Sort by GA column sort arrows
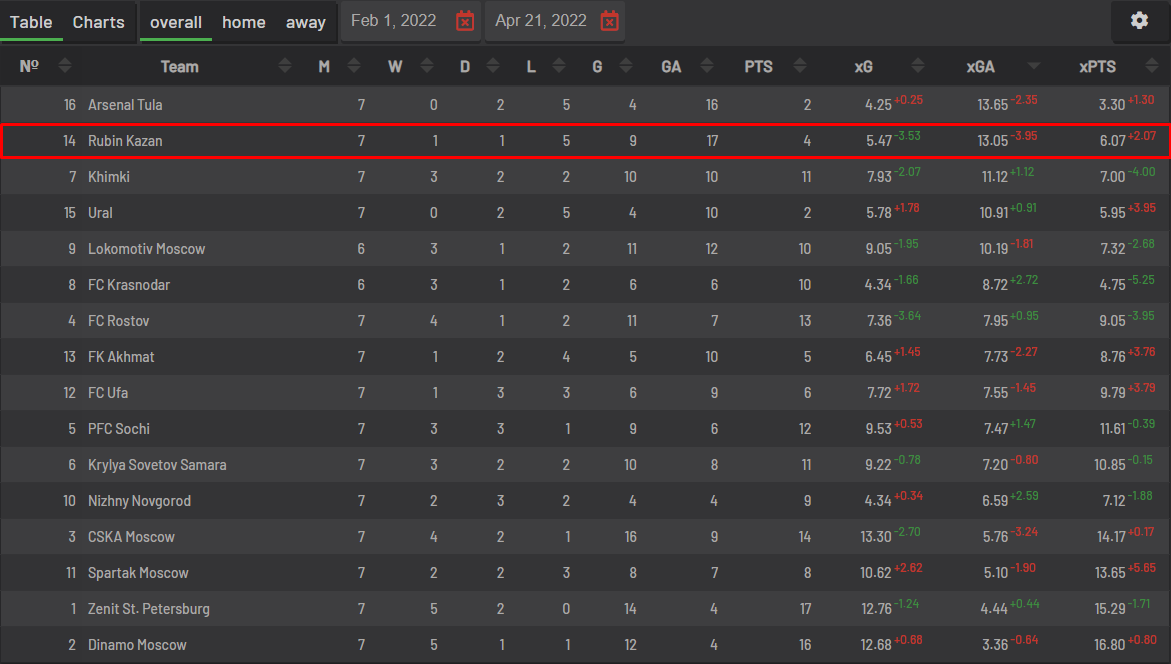The image size is (1171, 664). pos(706,66)
